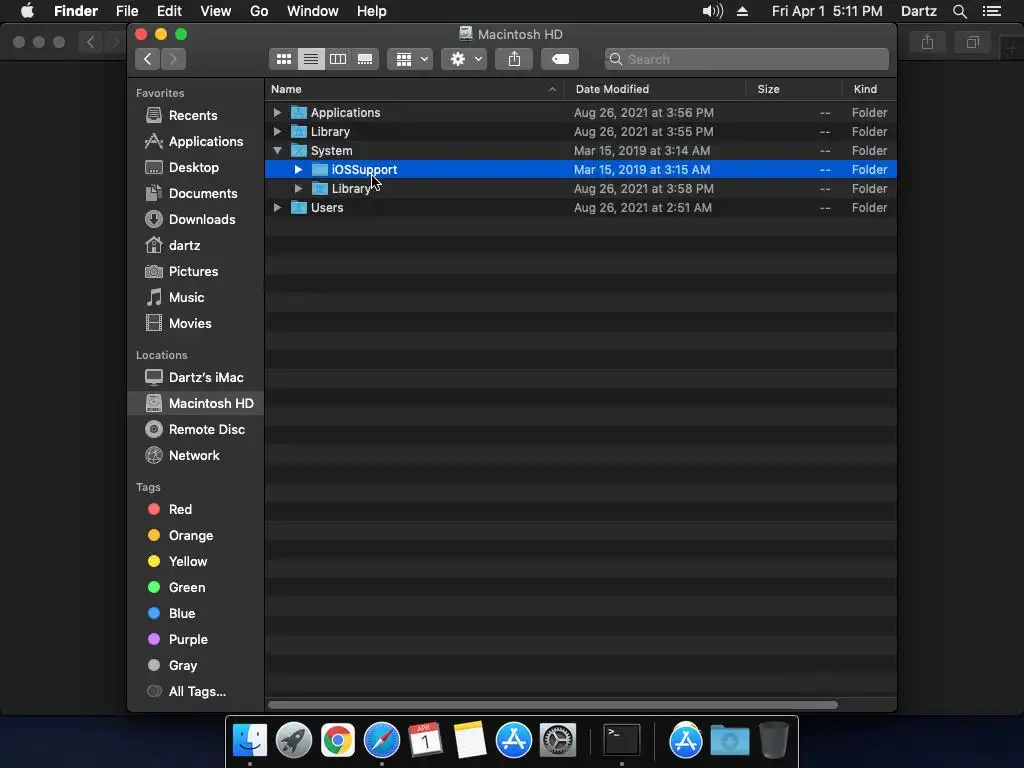Open System Preferences from the Dock
The width and height of the screenshot is (1024, 768).
pos(557,741)
